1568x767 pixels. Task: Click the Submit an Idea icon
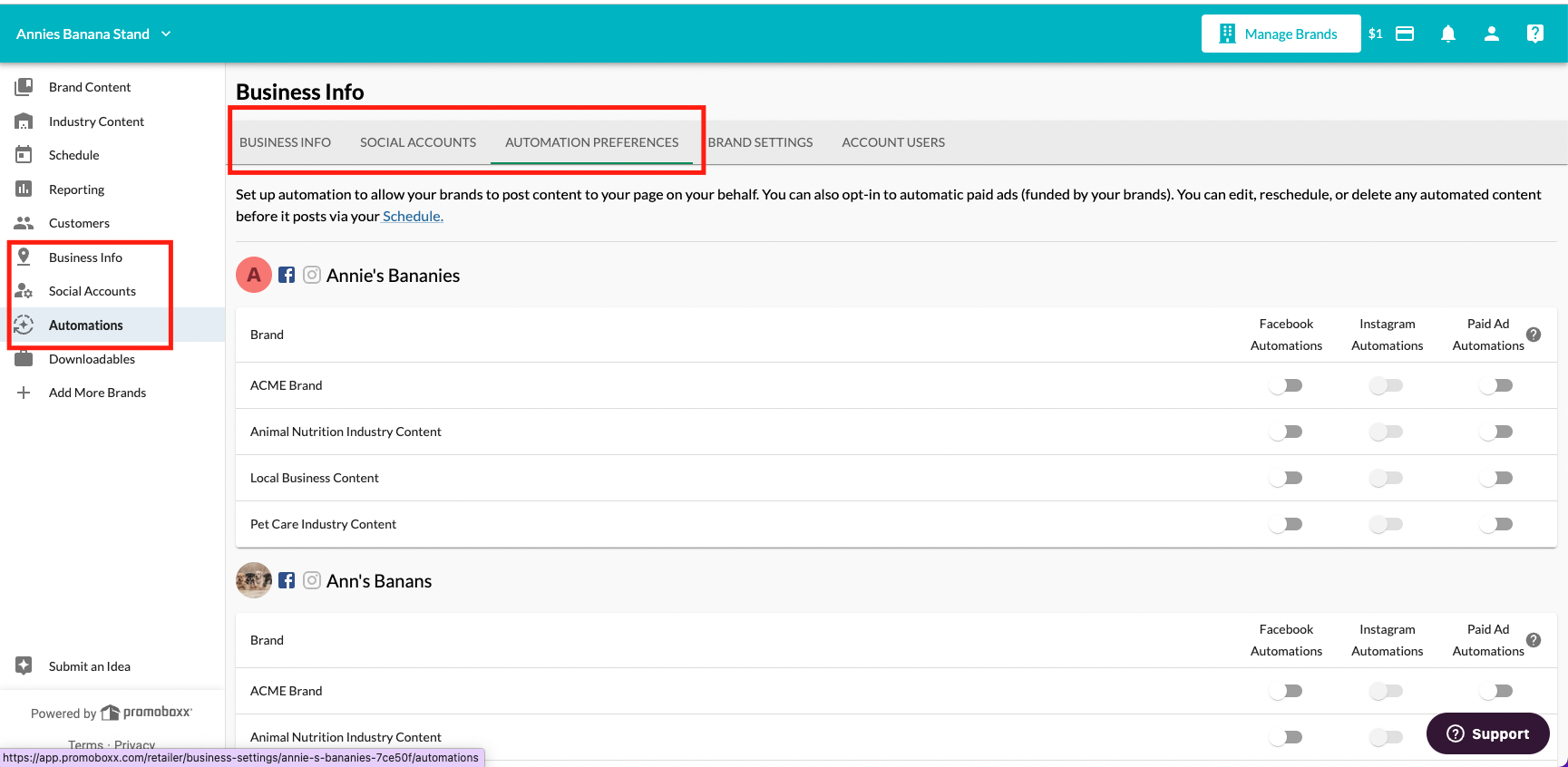[x=24, y=665]
